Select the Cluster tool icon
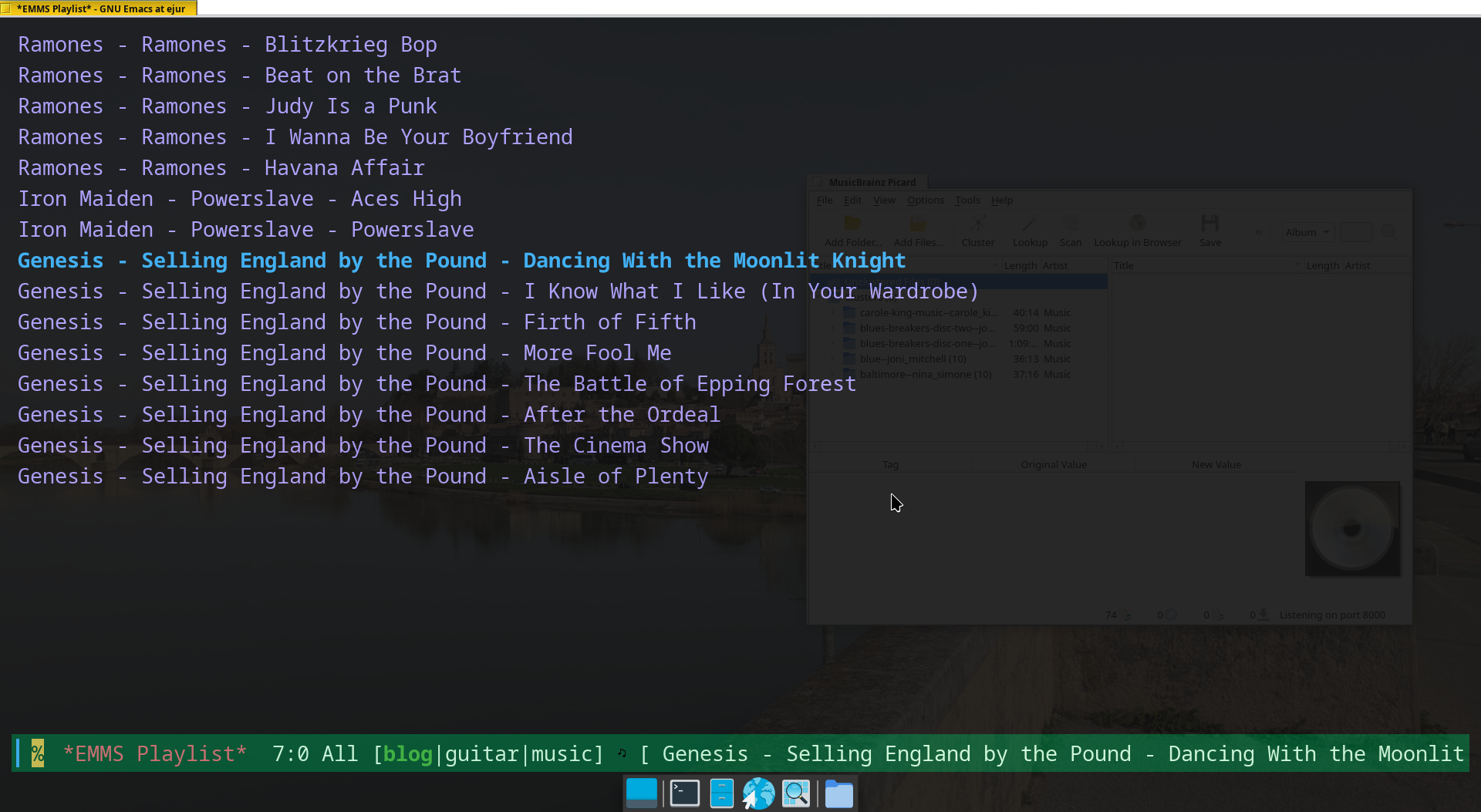 pos(978,224)
